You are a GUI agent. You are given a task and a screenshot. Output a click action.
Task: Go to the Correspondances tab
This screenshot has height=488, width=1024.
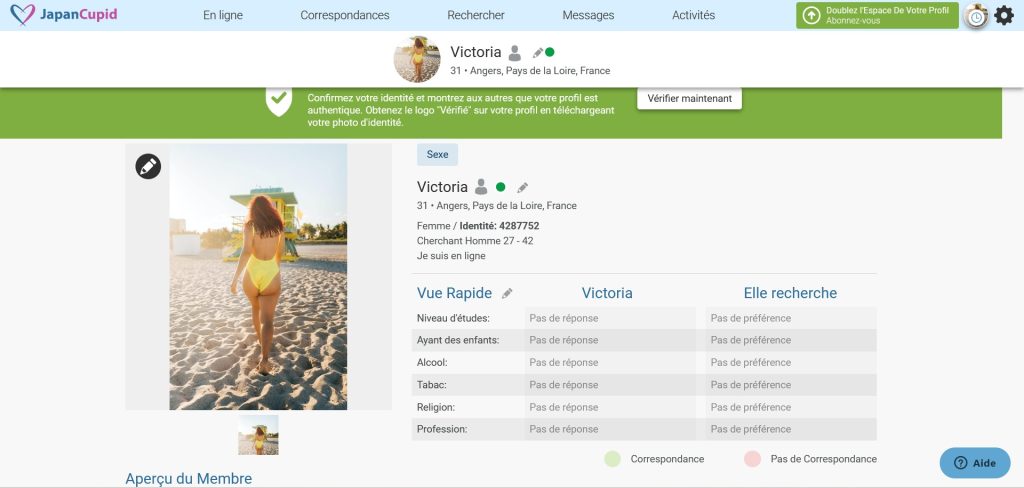pyautogui.click(x=345, y=15)
